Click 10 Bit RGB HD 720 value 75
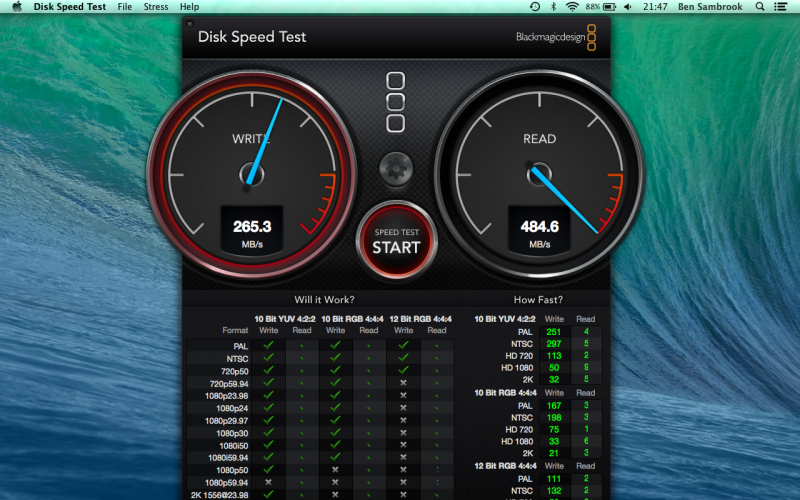Screen dimensions: 800x500 point(554,430)
